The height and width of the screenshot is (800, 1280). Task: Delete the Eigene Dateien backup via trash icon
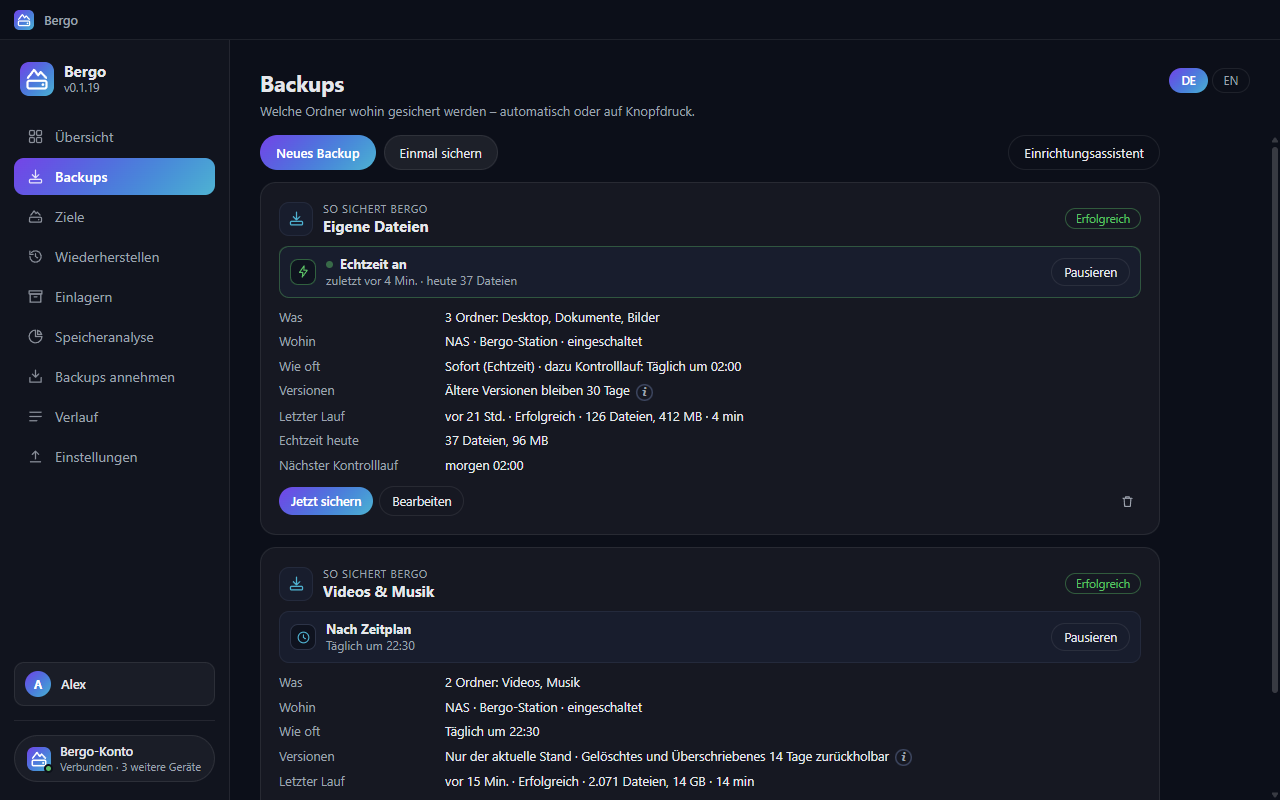point(1128,501)
